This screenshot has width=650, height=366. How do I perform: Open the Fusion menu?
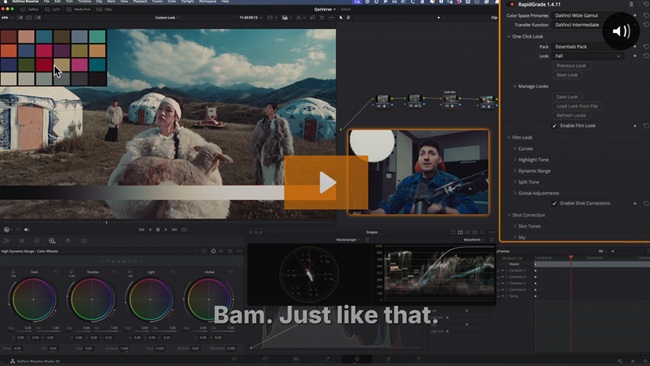(157, 2)
